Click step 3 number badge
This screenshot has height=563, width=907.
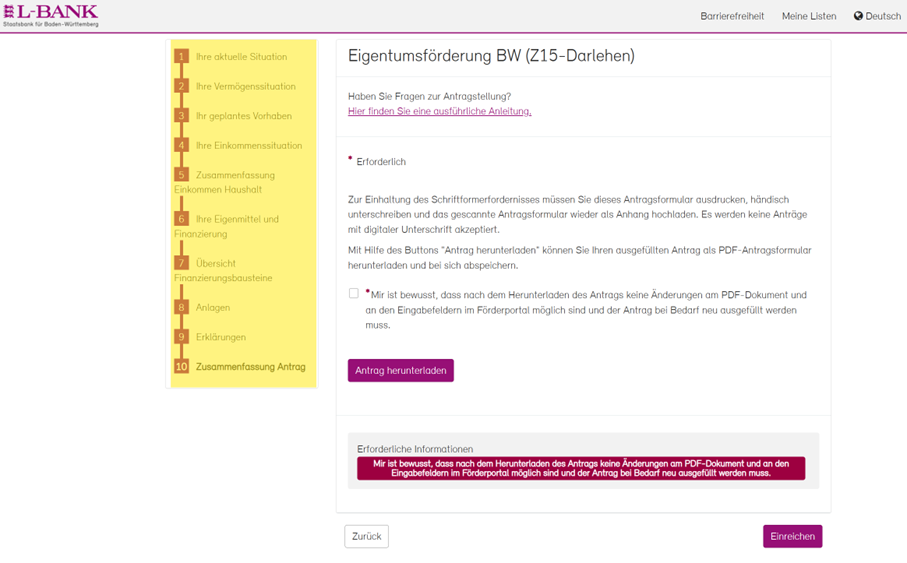click(x=181, y=116)
